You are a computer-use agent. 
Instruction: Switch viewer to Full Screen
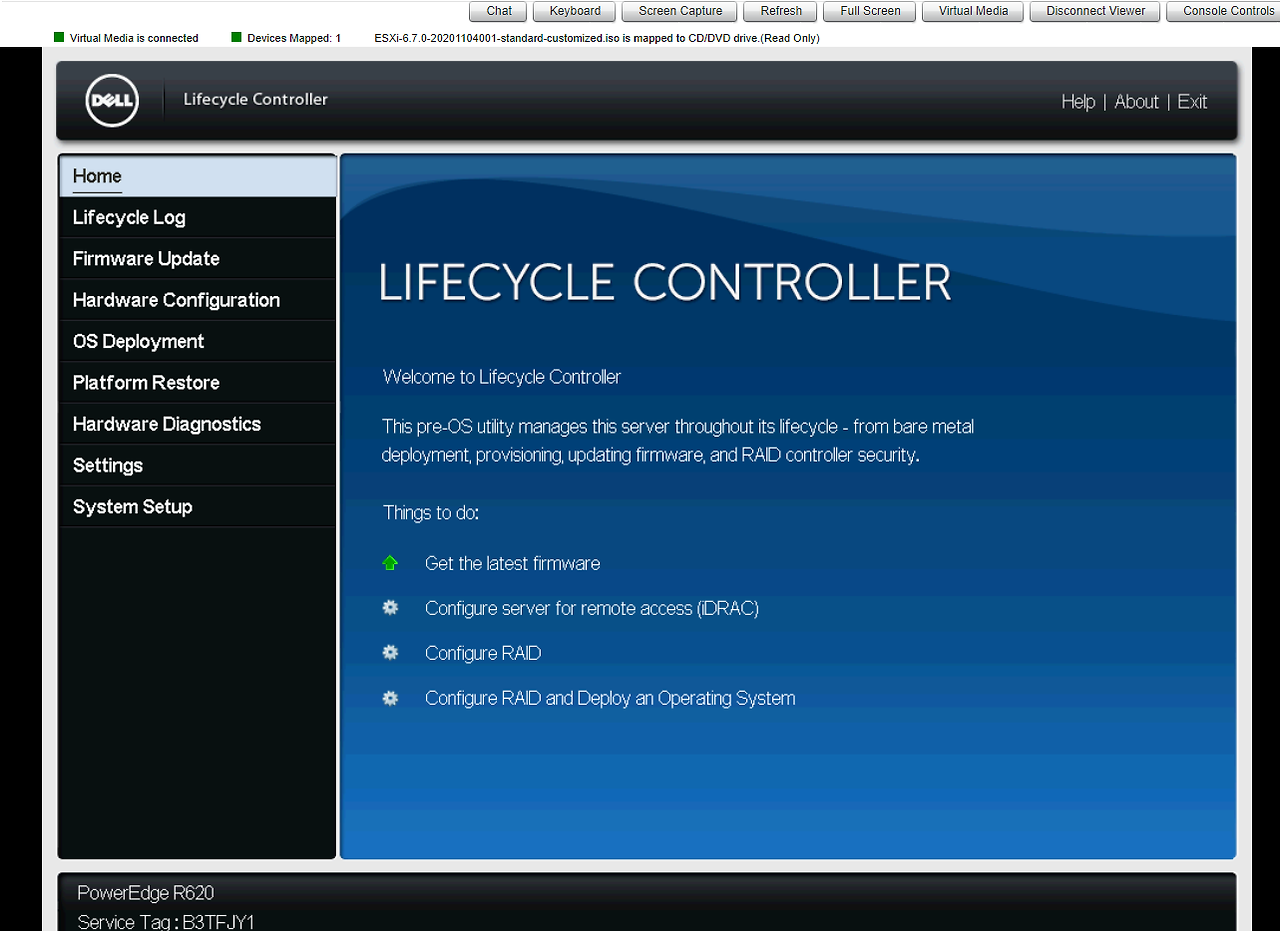[x=870, y=11]
